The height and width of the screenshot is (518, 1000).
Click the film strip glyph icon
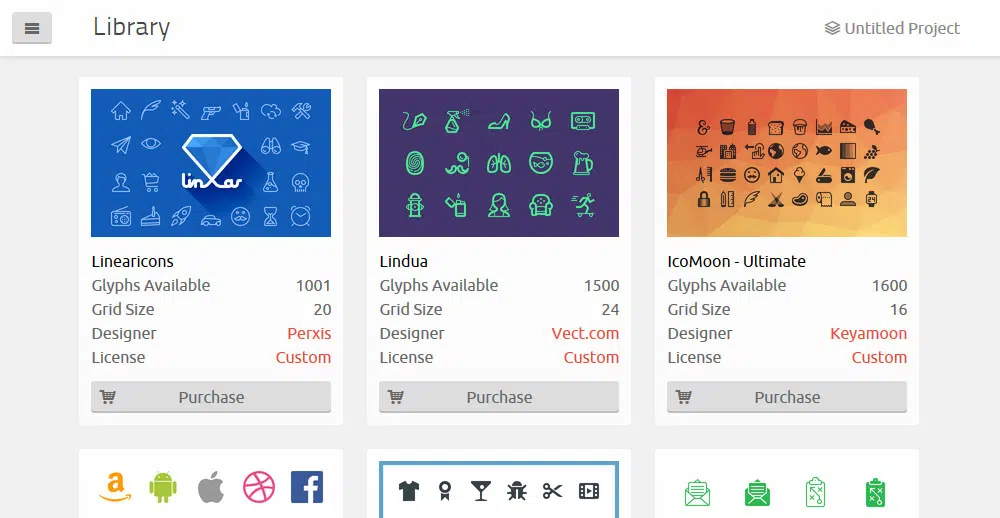click(589, 490)
